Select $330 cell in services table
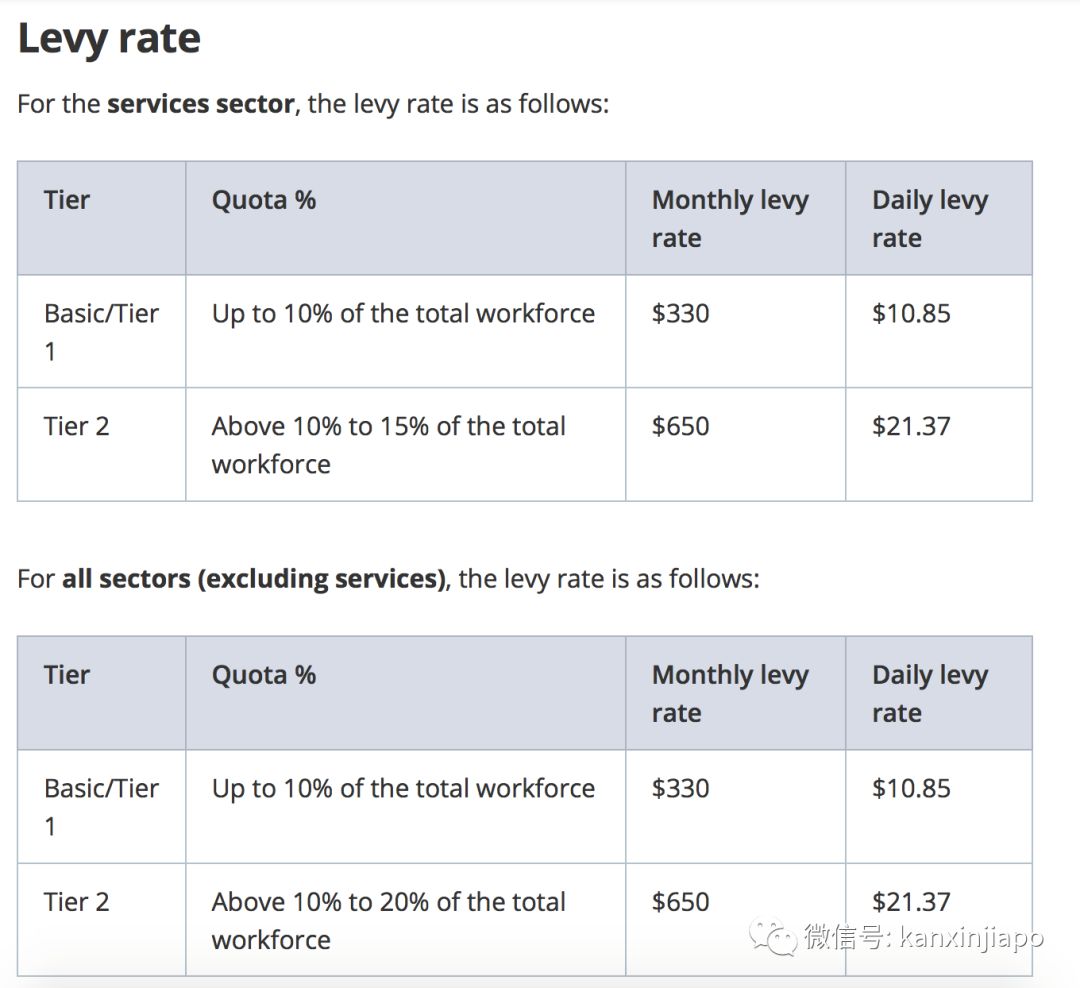The image size is (1080, 988). pyautogui.click(x=681, y=313)
